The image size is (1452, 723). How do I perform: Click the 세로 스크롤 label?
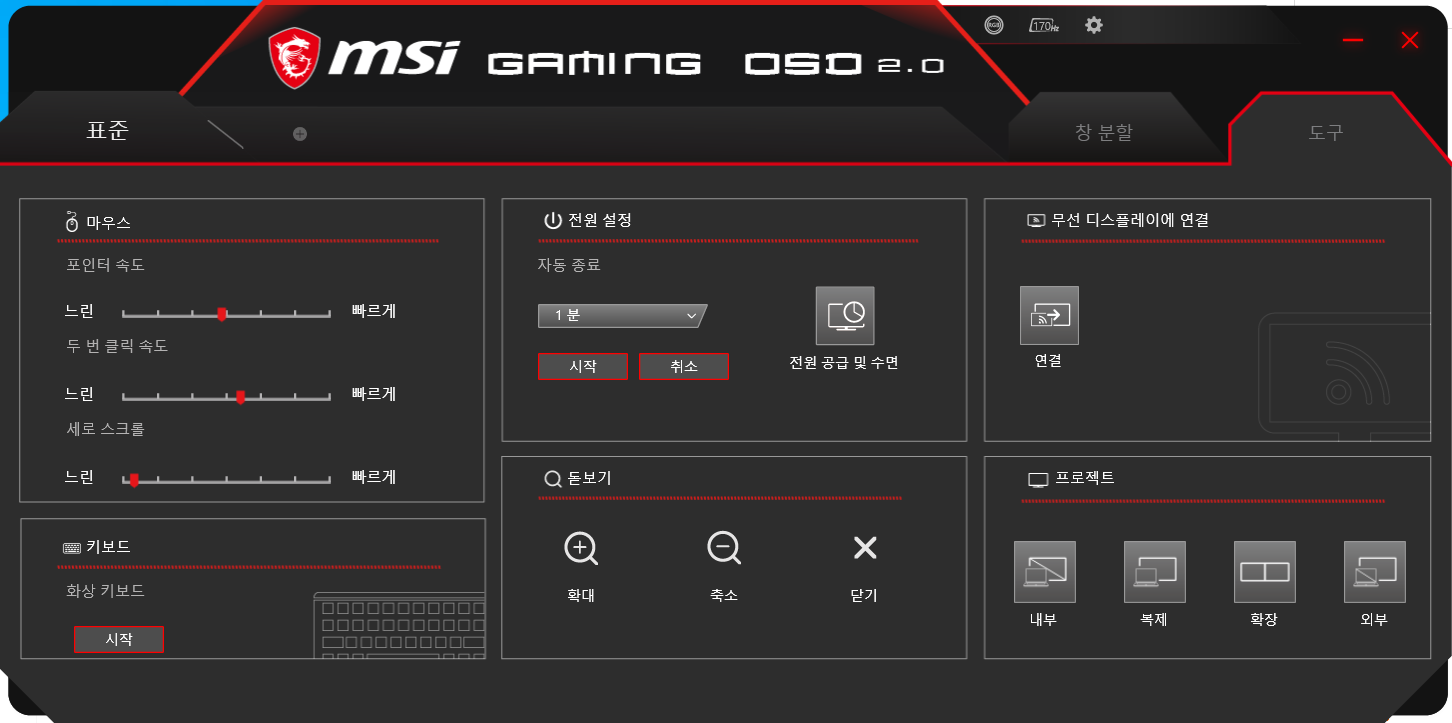[x=105, y=429]
